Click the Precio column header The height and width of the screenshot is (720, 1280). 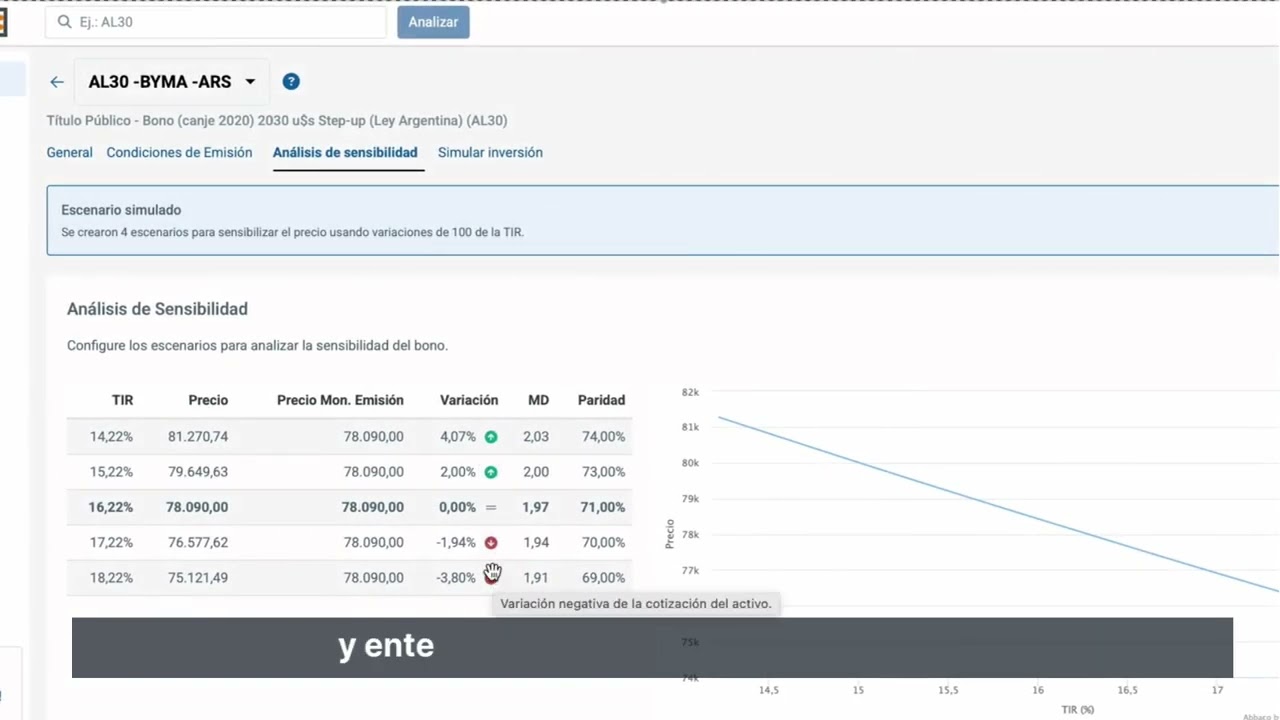click(x=208, y=400)
